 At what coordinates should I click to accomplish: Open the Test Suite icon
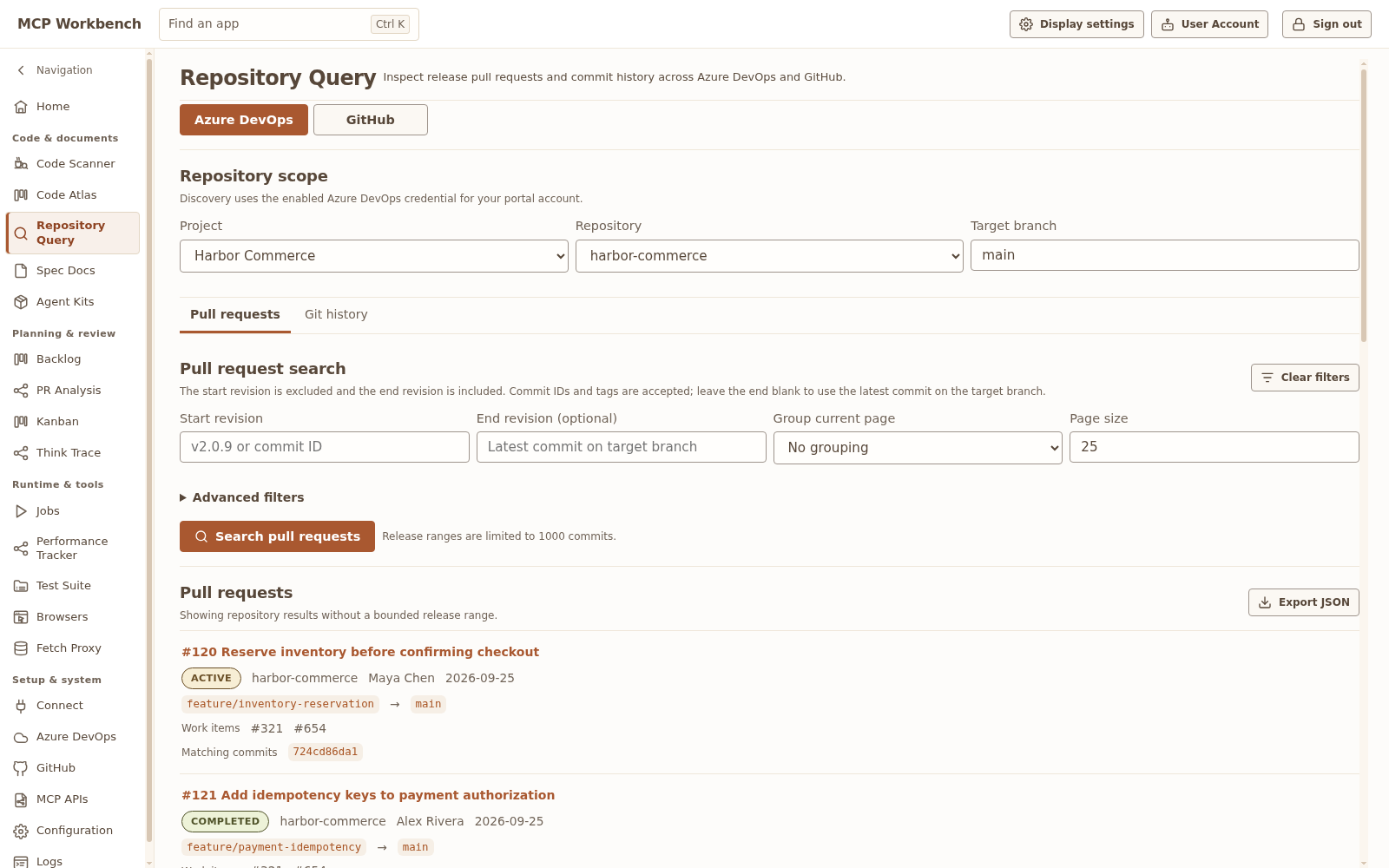(x=21, y=586)
